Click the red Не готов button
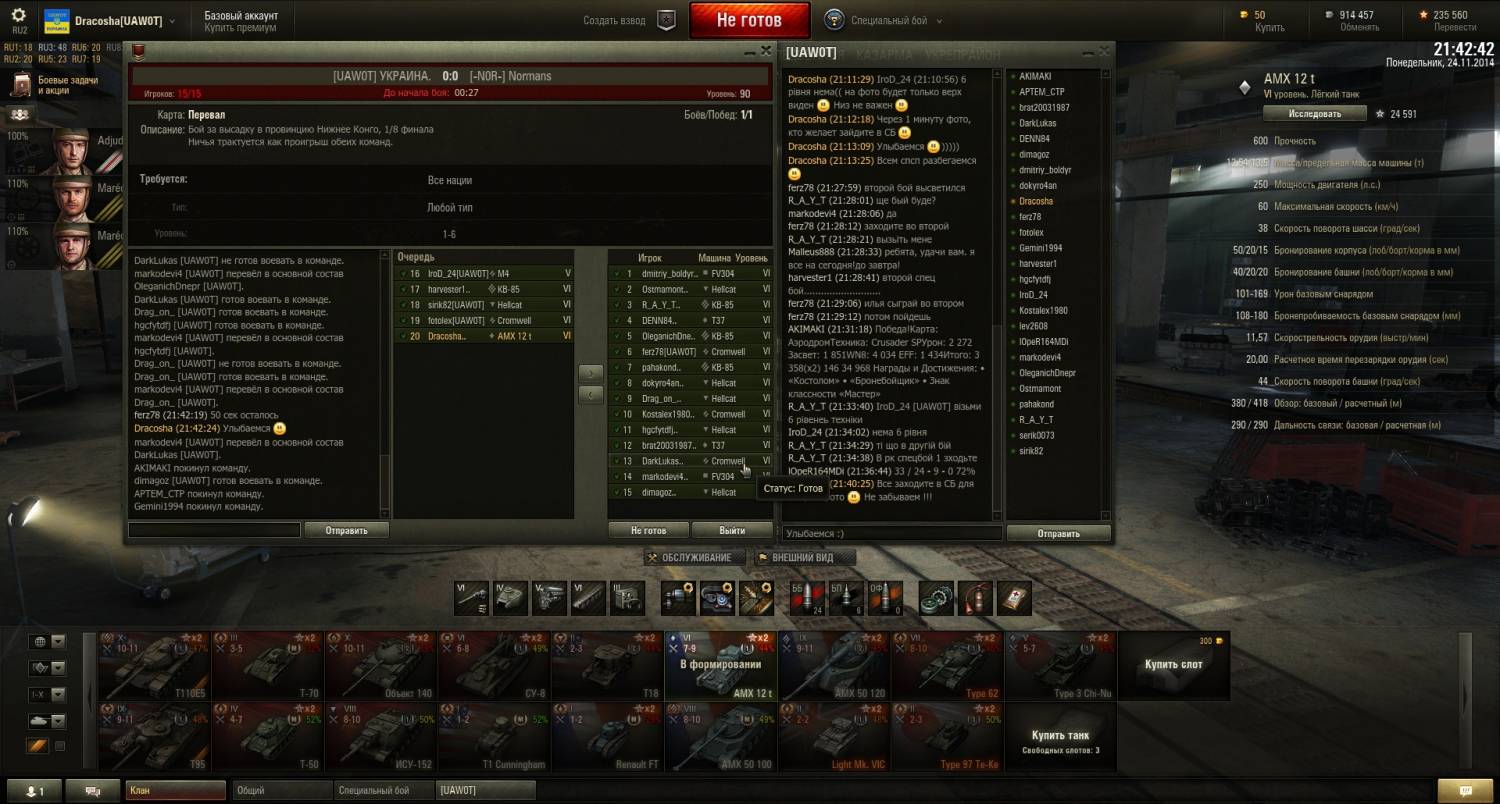1500x804 pixels. 749,20
